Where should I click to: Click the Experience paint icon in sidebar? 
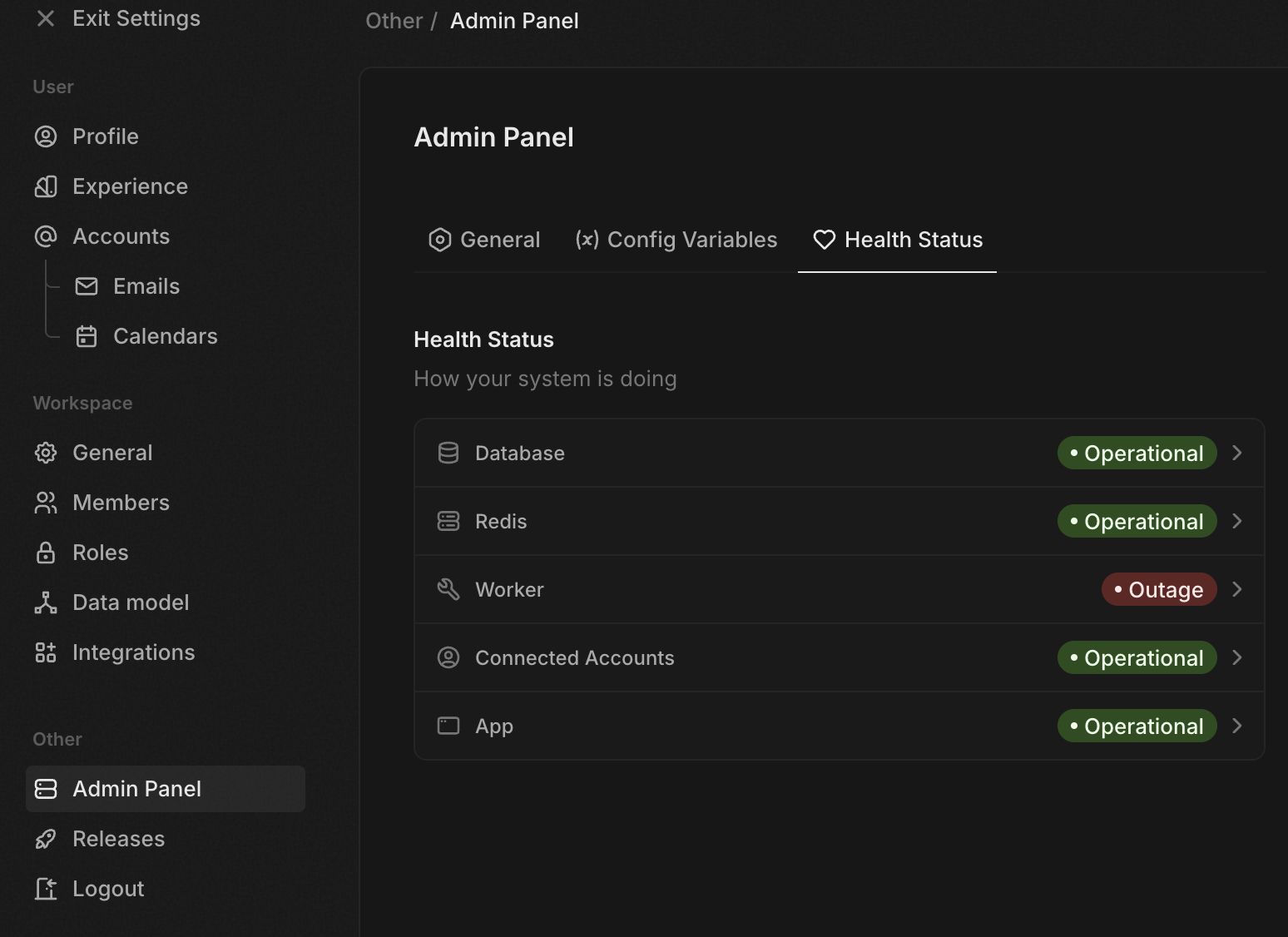point(46,186)
